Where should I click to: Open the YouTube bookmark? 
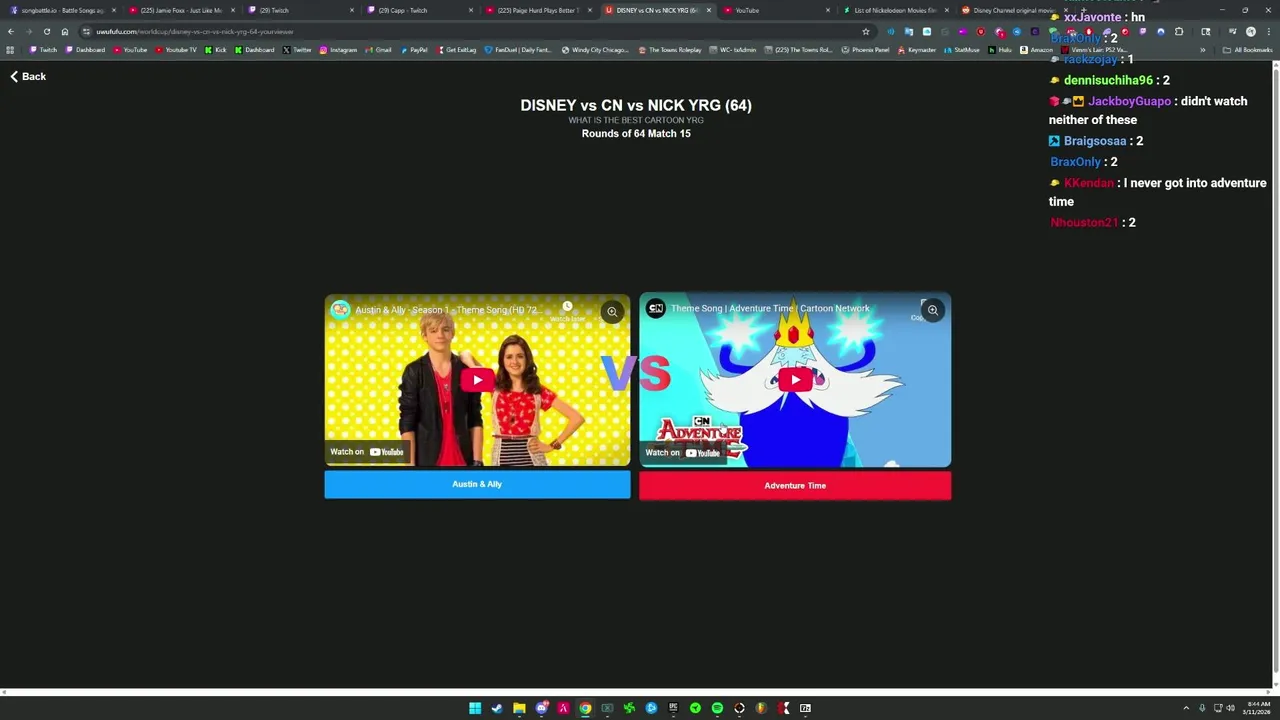(x=130, y=50)
